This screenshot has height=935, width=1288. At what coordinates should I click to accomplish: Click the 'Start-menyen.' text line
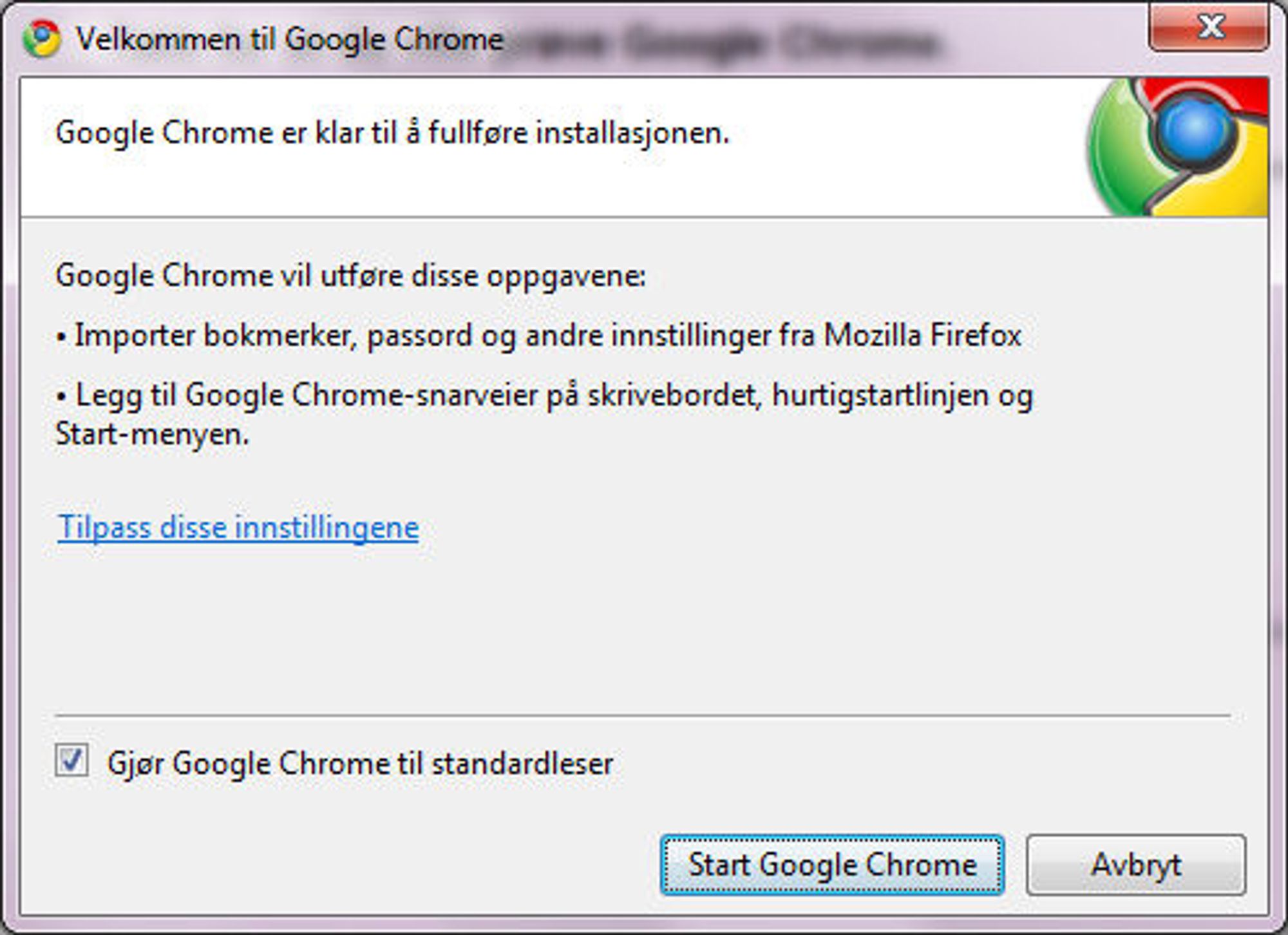[152, 434]
